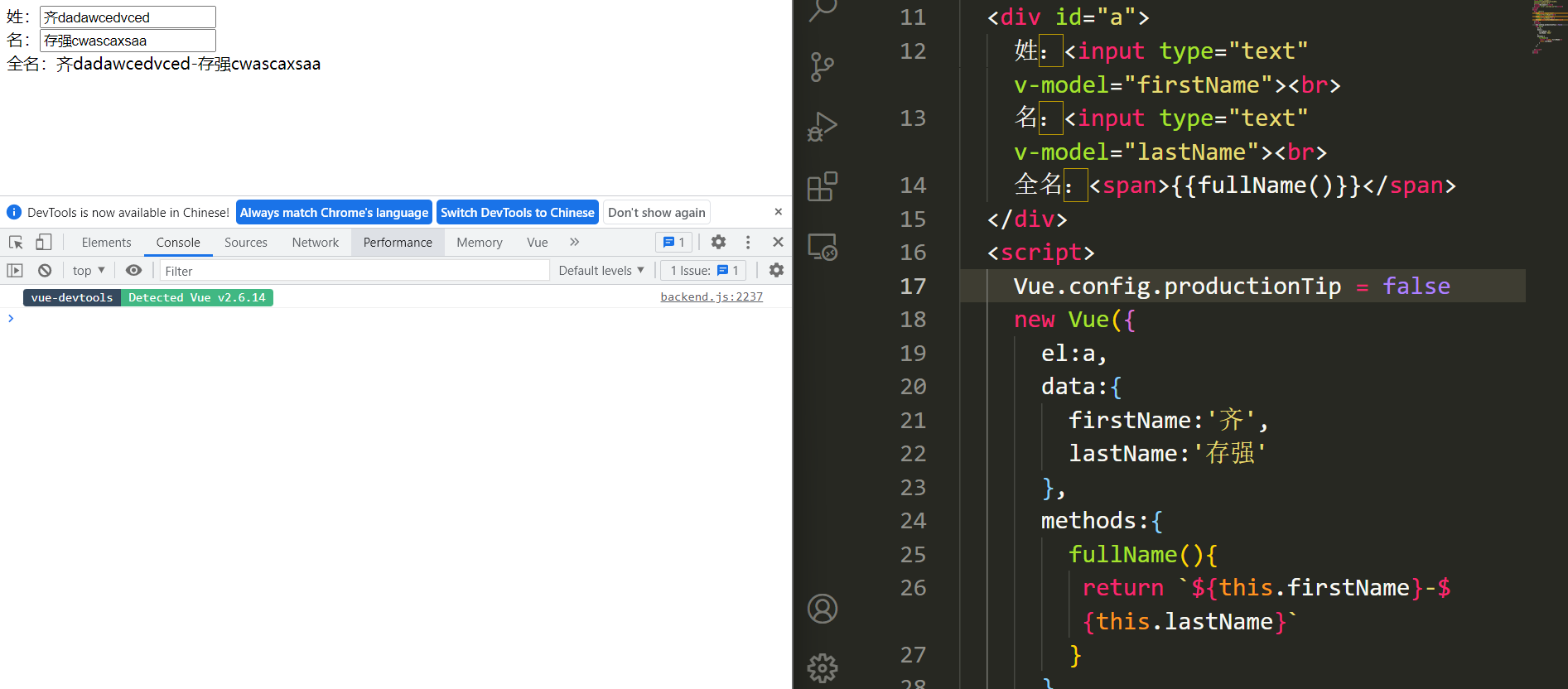Open console settings gear icon
The height and width of the screenshot is (689, 1568).
tap(776, 270)
